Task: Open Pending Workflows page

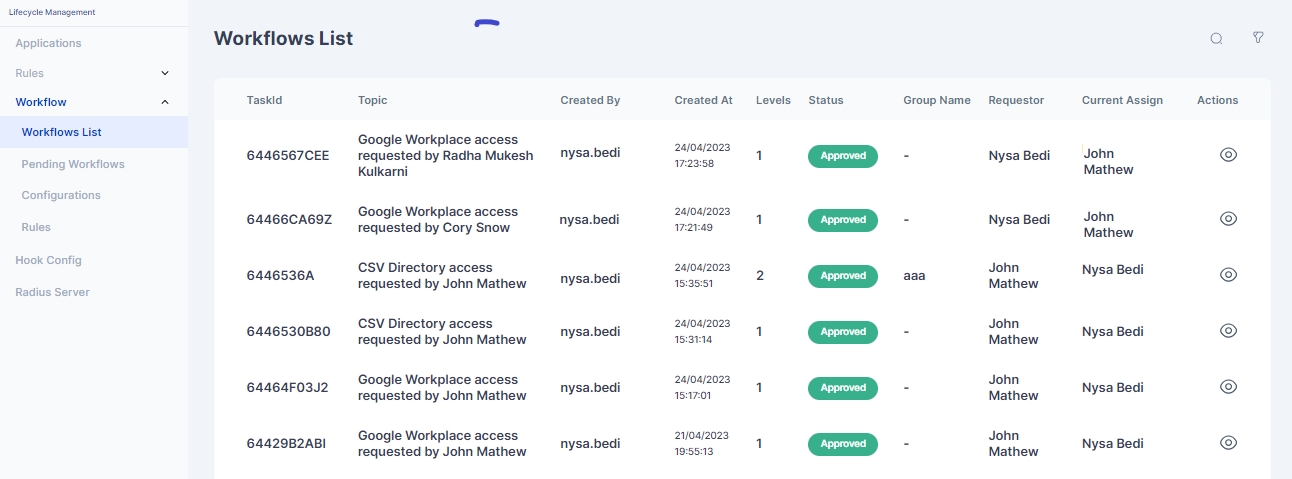Action: (x=73, y=164)
